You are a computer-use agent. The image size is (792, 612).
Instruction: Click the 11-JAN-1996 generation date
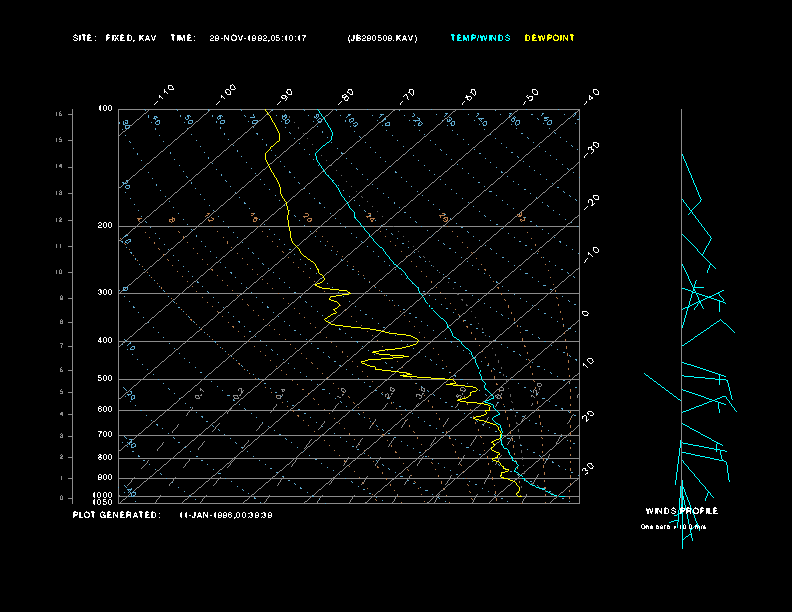tap(226, 515)
